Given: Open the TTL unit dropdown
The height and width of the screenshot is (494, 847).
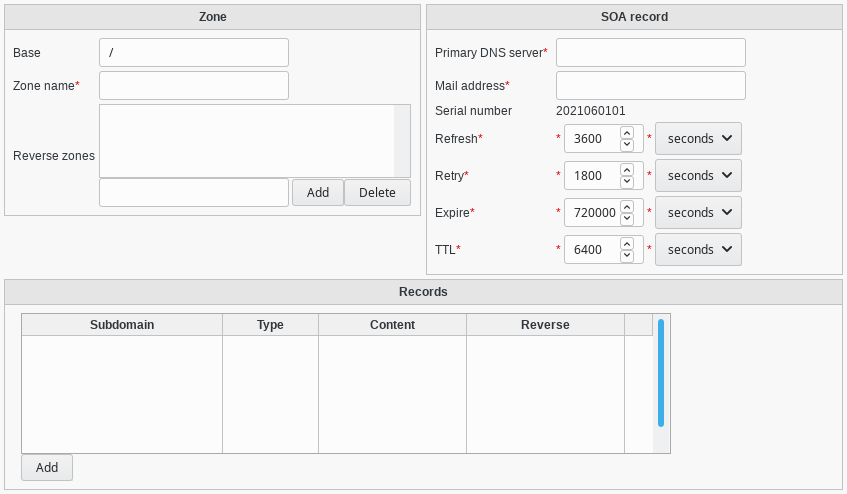Looking at the screenshot, I should (x=698, y=249).
